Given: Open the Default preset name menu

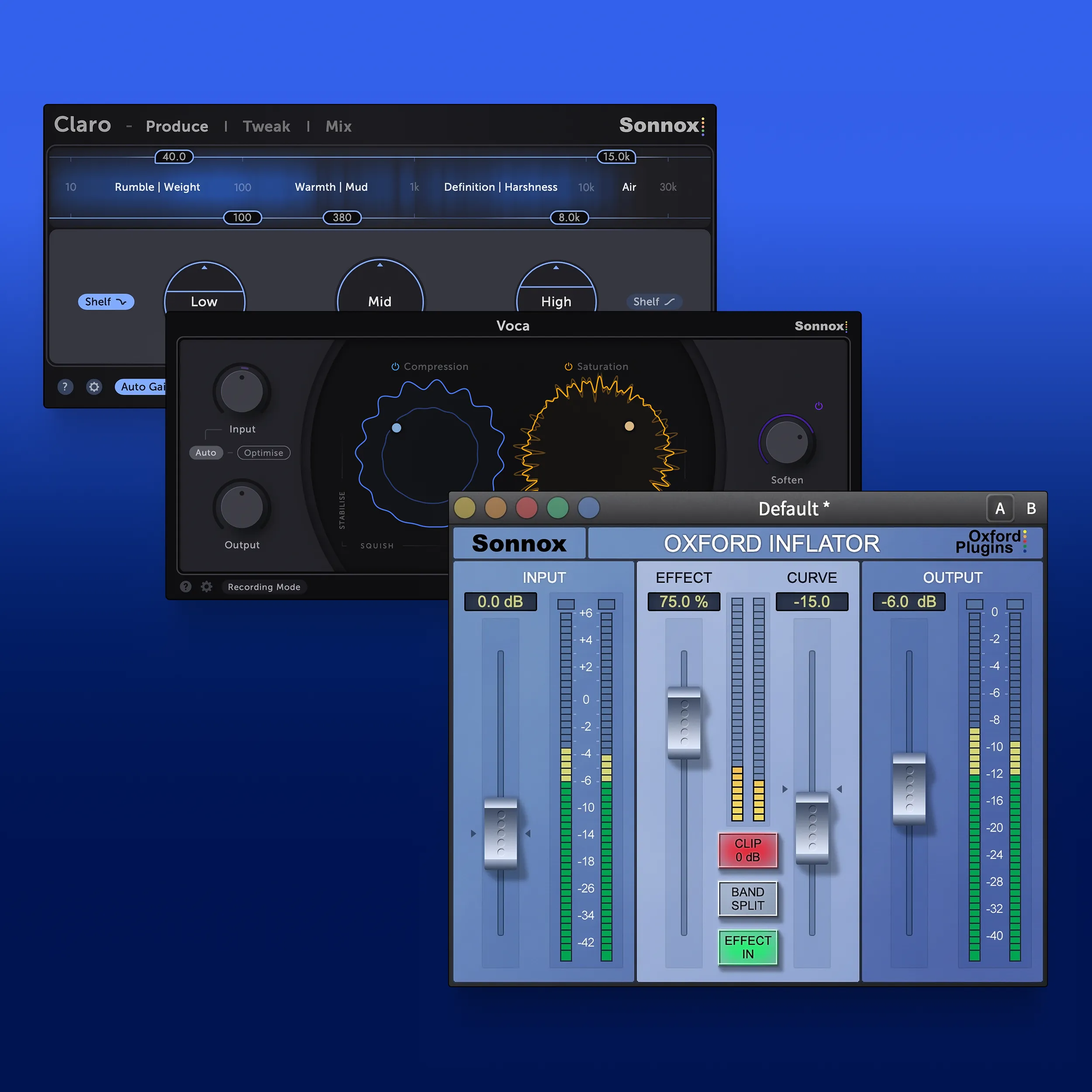Looking at the screenshot, I should [x=794, y=509].
